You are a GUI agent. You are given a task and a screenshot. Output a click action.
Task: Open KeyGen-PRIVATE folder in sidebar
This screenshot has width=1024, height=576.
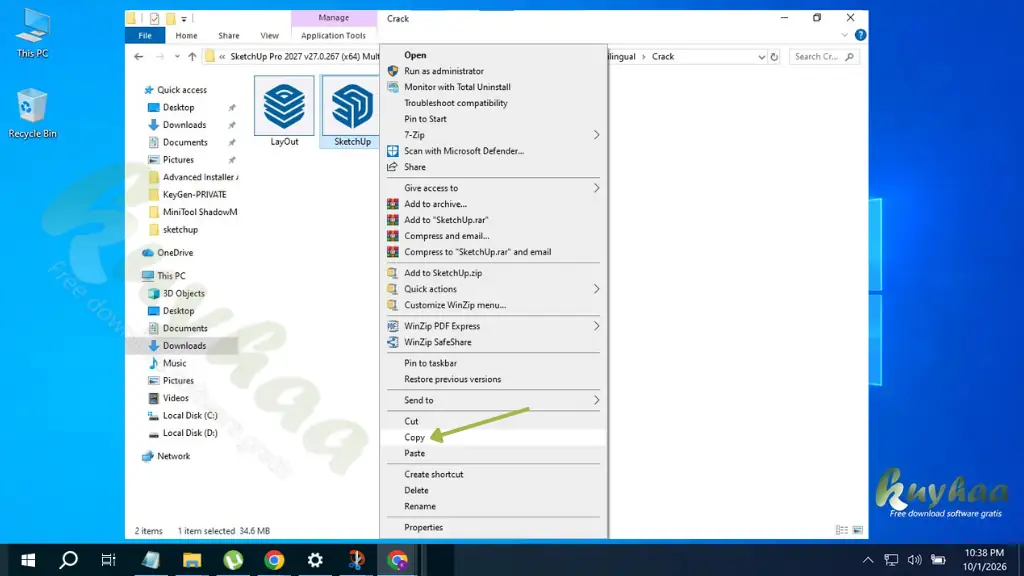tap(195, 195)
